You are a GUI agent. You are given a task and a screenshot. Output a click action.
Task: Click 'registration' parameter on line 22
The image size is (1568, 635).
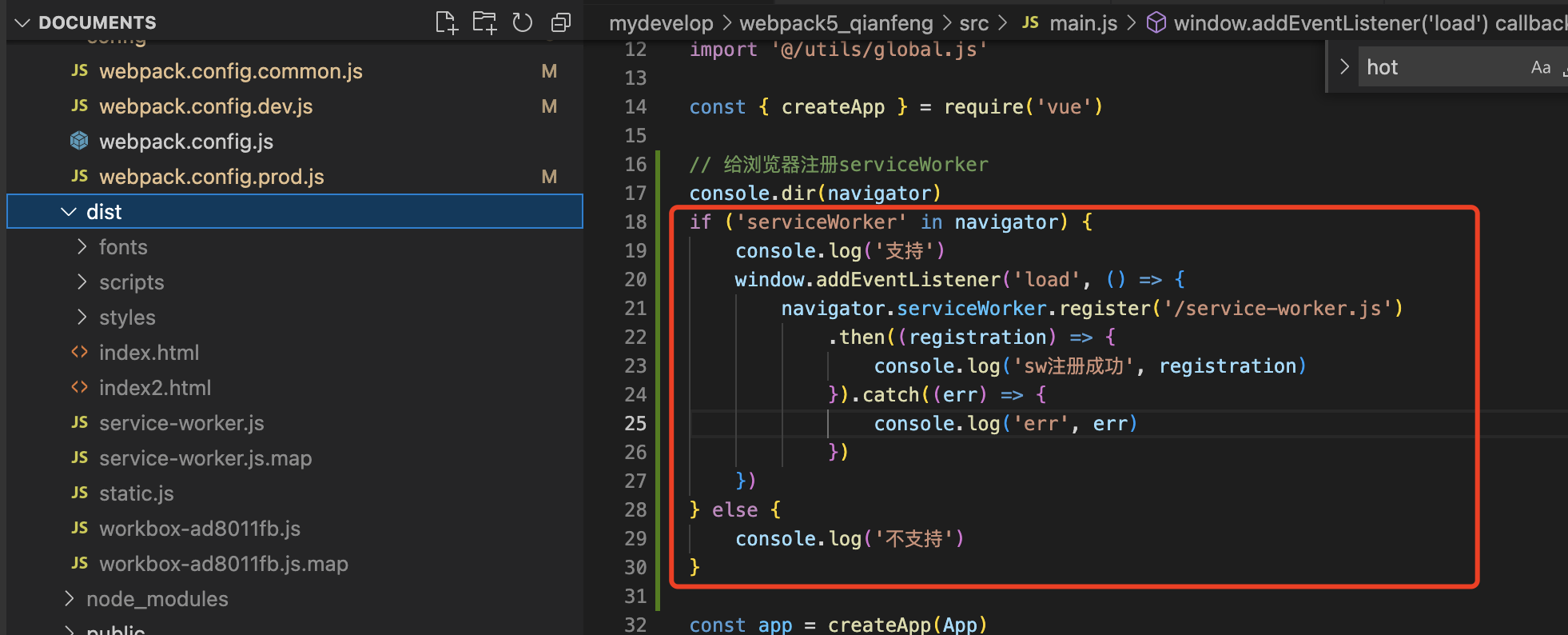click(977, 337)
